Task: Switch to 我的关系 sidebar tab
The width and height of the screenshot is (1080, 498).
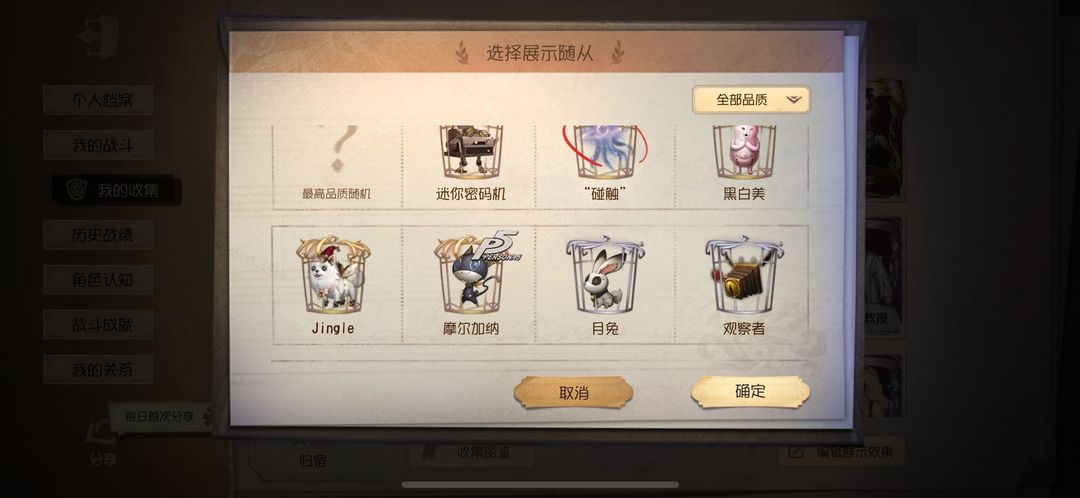Action: coord(98,370)
